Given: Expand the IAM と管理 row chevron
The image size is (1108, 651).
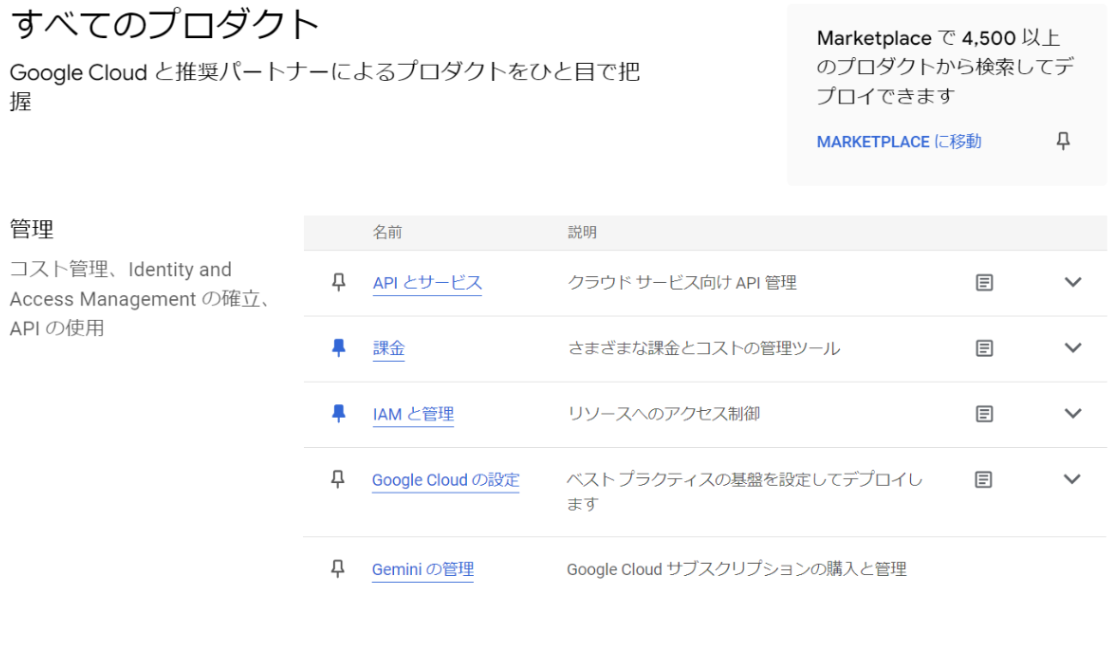Looking at the screenshot, I should (1073, 414).
